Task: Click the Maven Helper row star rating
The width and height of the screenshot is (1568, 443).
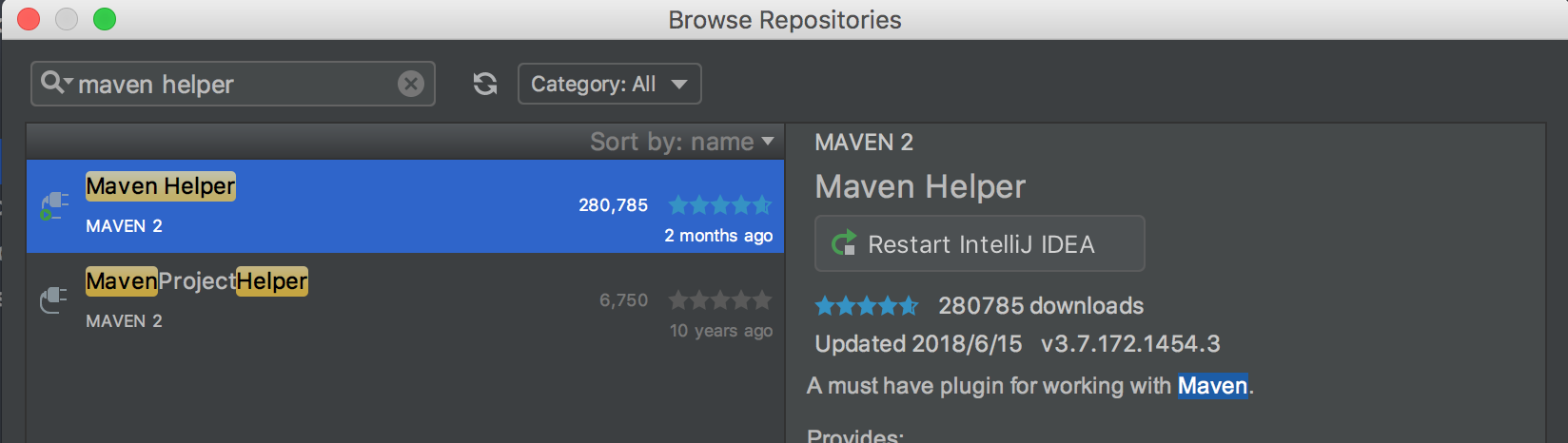Action: click(x=720, y=204)
